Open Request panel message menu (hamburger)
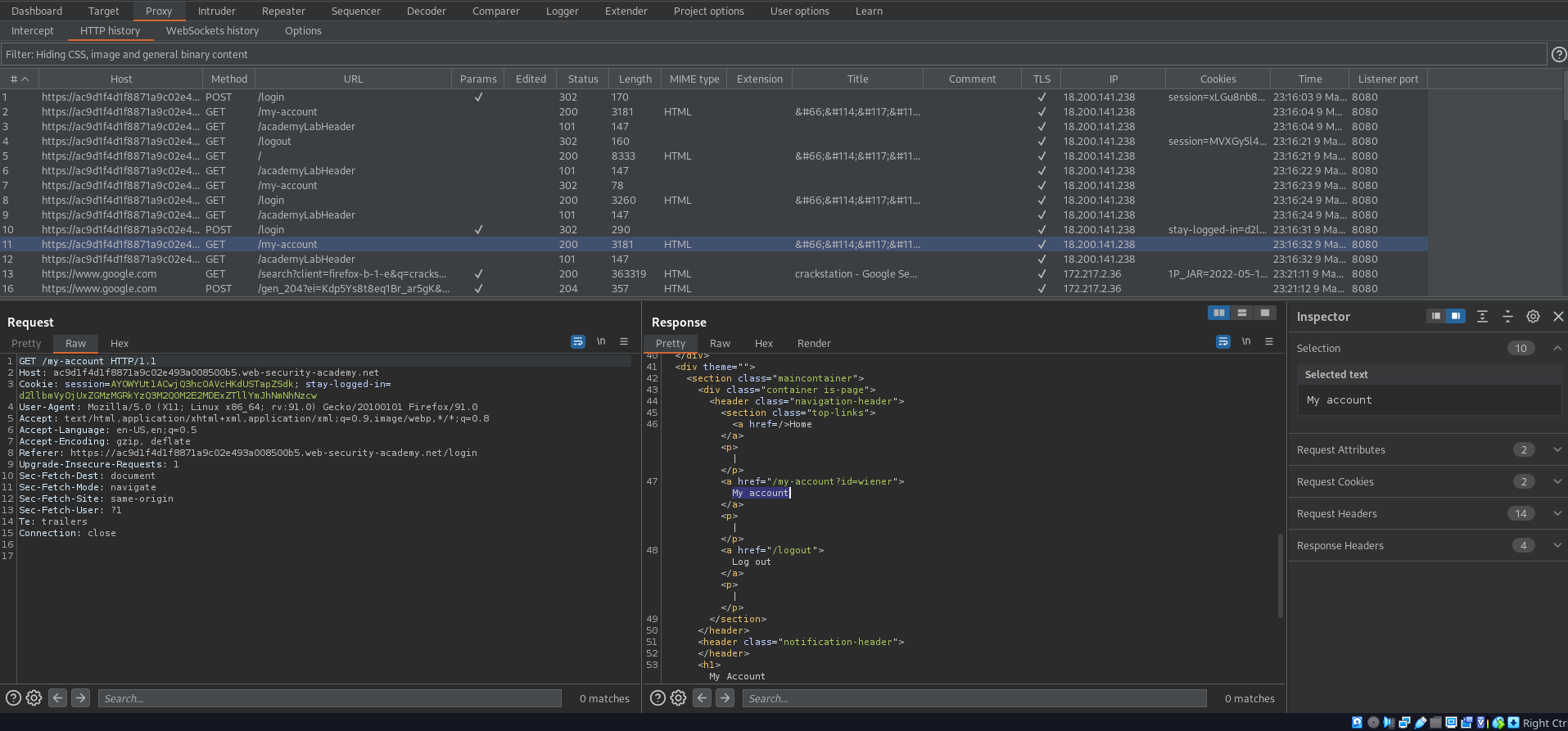1568x731 pixels. [x=624, y=341]
